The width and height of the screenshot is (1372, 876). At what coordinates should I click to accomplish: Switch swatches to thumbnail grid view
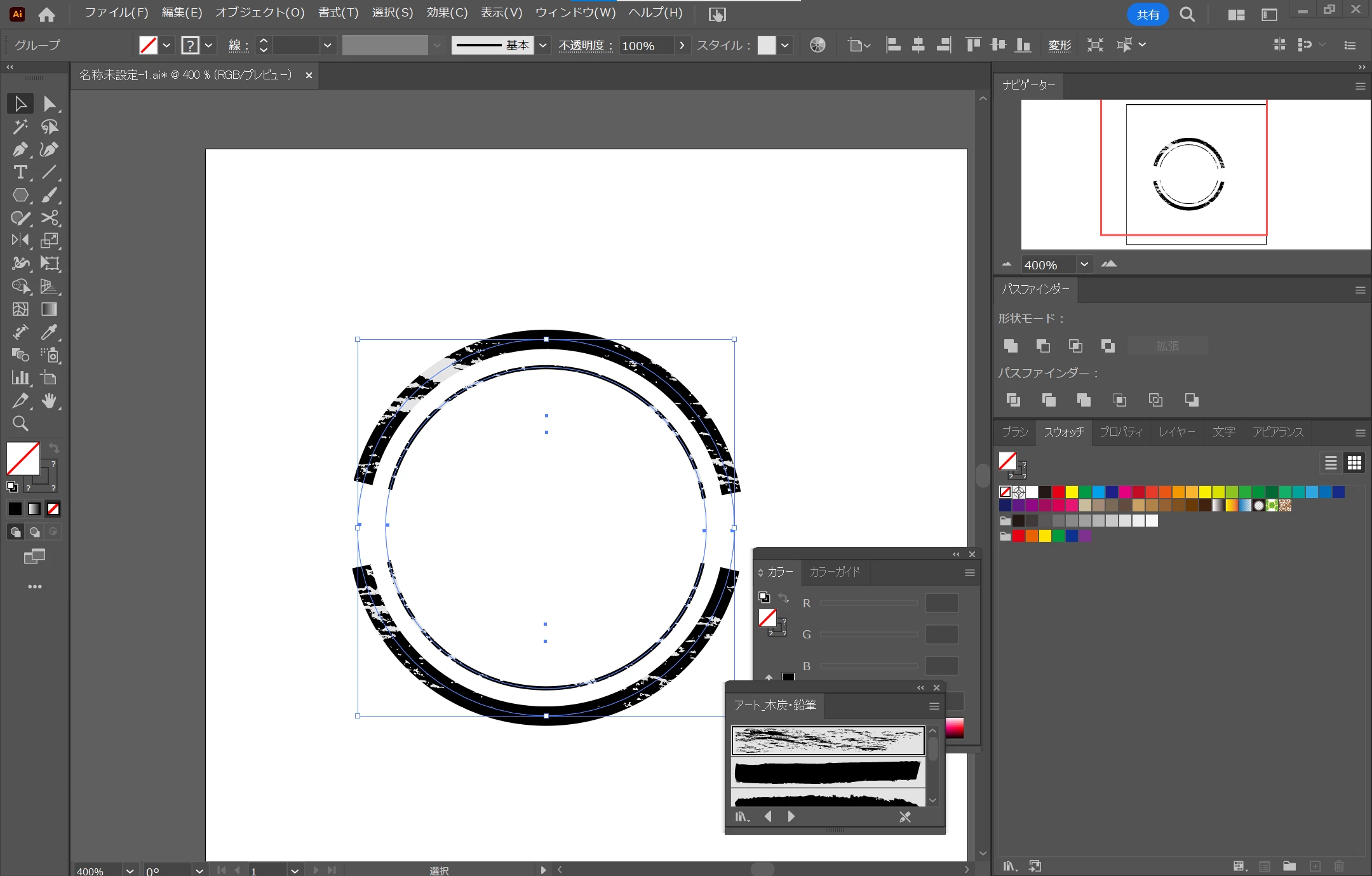point(1354,463)
